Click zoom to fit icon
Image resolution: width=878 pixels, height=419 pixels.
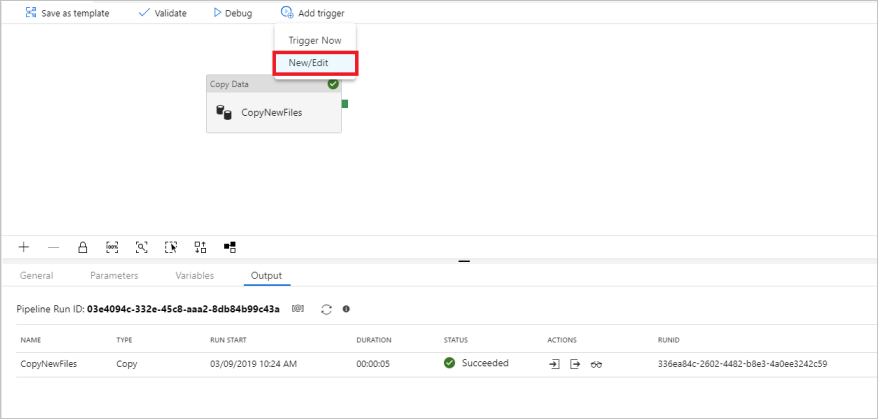click(x=142, y=247)
